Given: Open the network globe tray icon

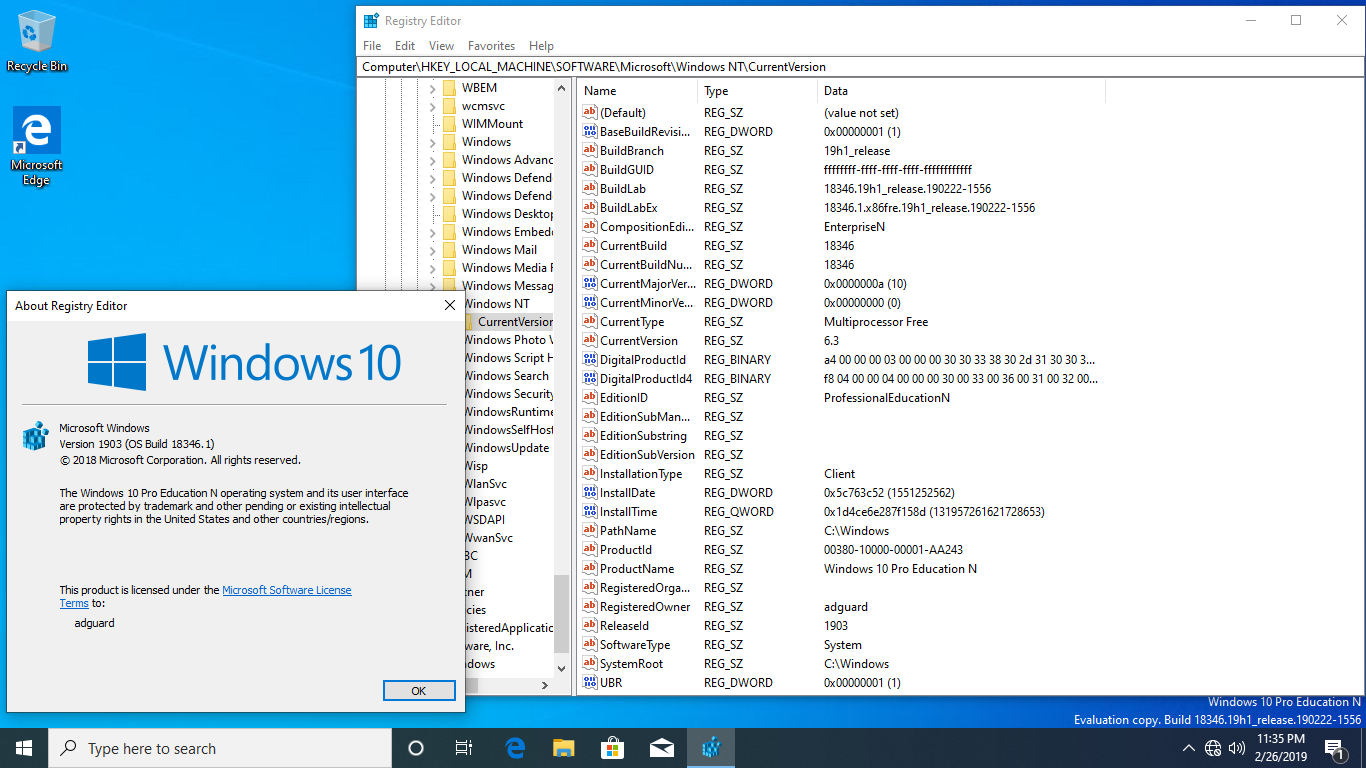Looking at the screenshot, I should pyautogui.click(x=1213, y=748).
